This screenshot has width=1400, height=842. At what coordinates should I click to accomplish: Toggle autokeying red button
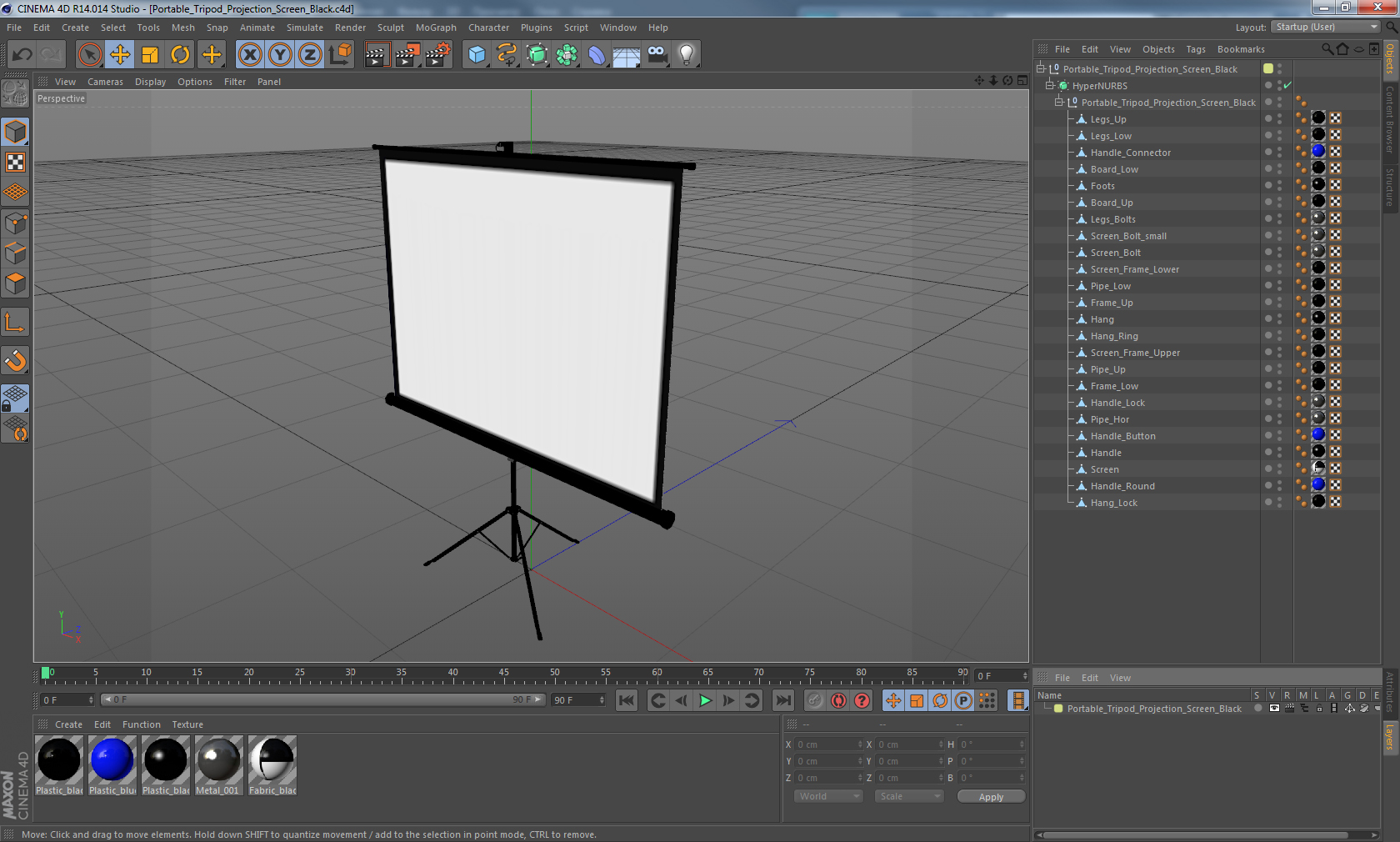pos(838,700)
